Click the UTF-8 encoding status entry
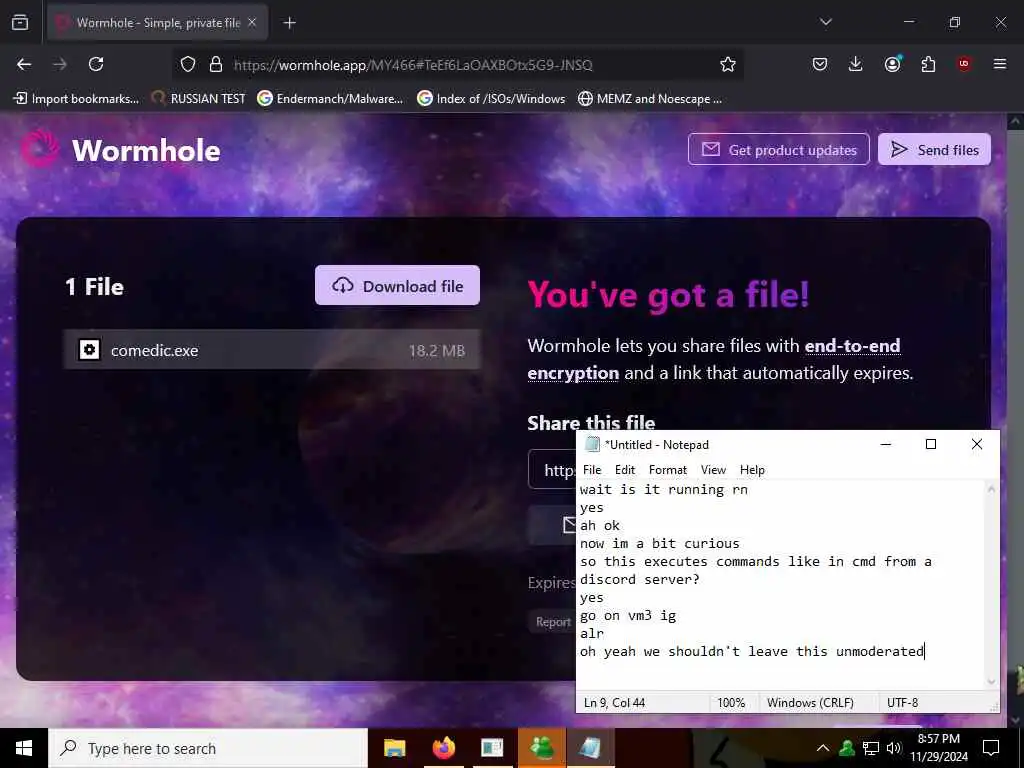This screenshot has width=1024, height=768. click(x=902, y=703)
